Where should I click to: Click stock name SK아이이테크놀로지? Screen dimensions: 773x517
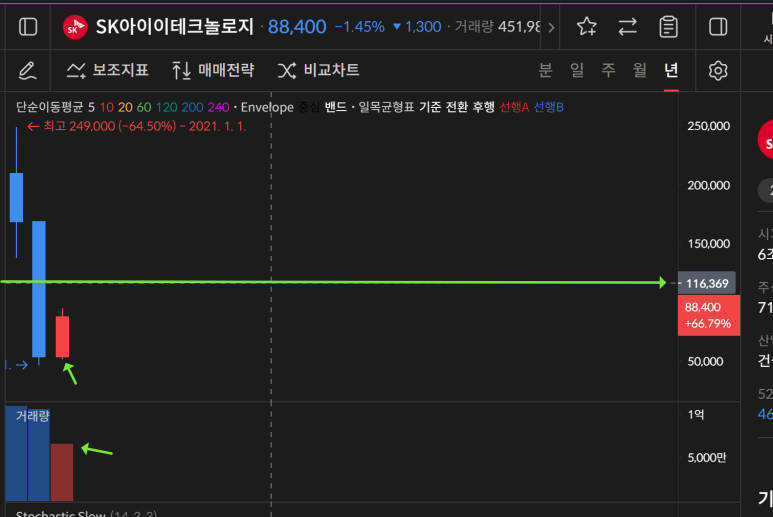point(175,27)
